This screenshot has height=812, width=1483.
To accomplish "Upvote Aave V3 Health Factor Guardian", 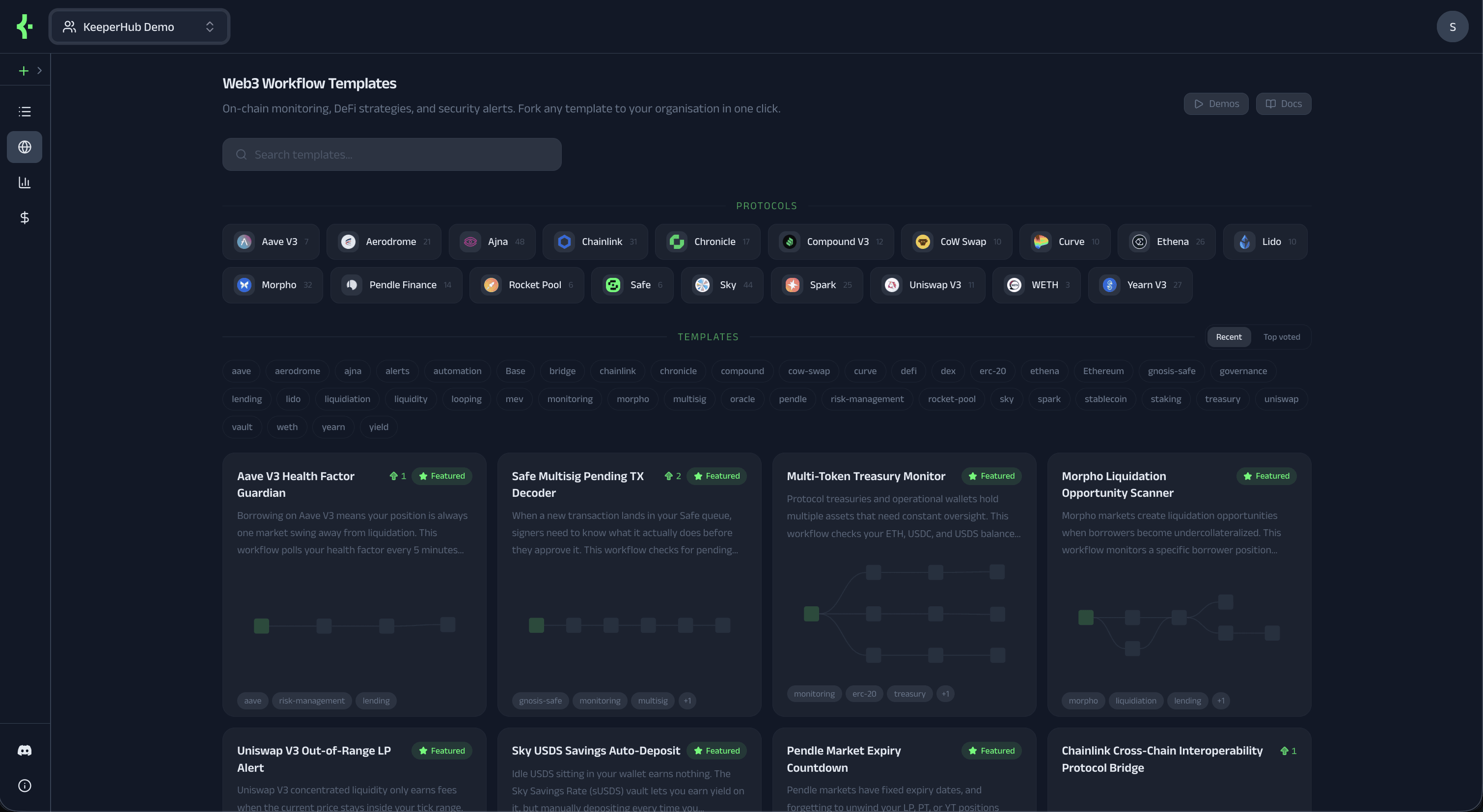I will 398,476.
